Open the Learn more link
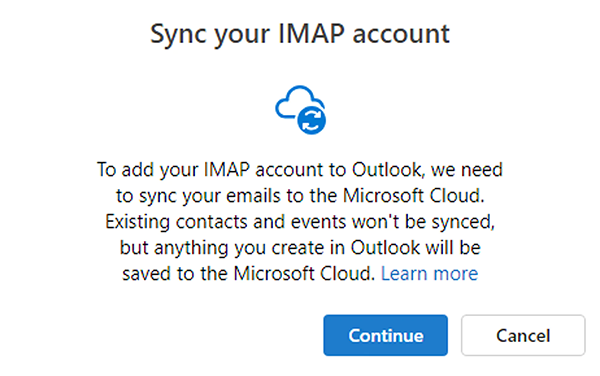This screenshot has height=376, width=600. point(429,273)
